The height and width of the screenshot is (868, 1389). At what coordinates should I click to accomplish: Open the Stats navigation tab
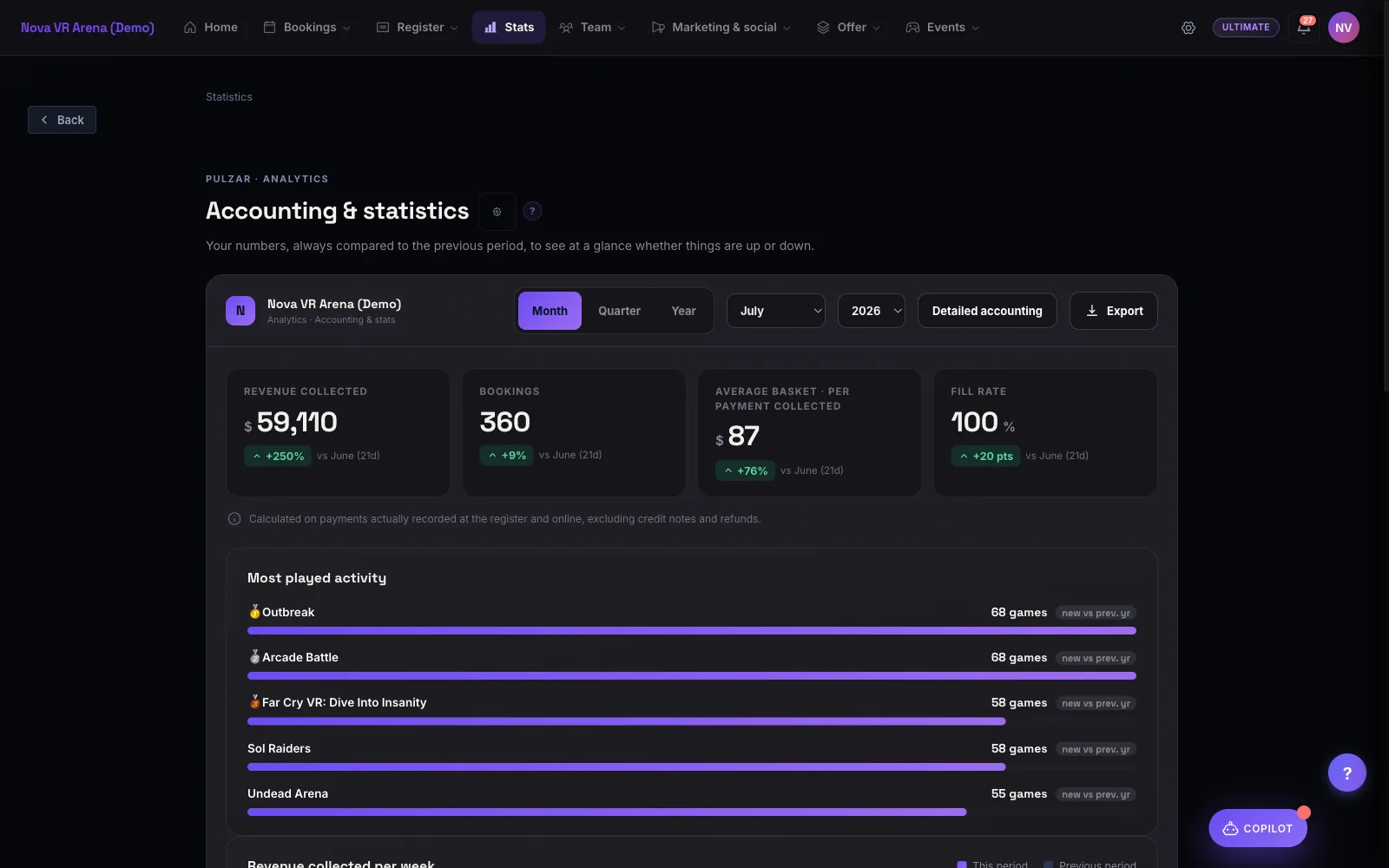point(509,28)
